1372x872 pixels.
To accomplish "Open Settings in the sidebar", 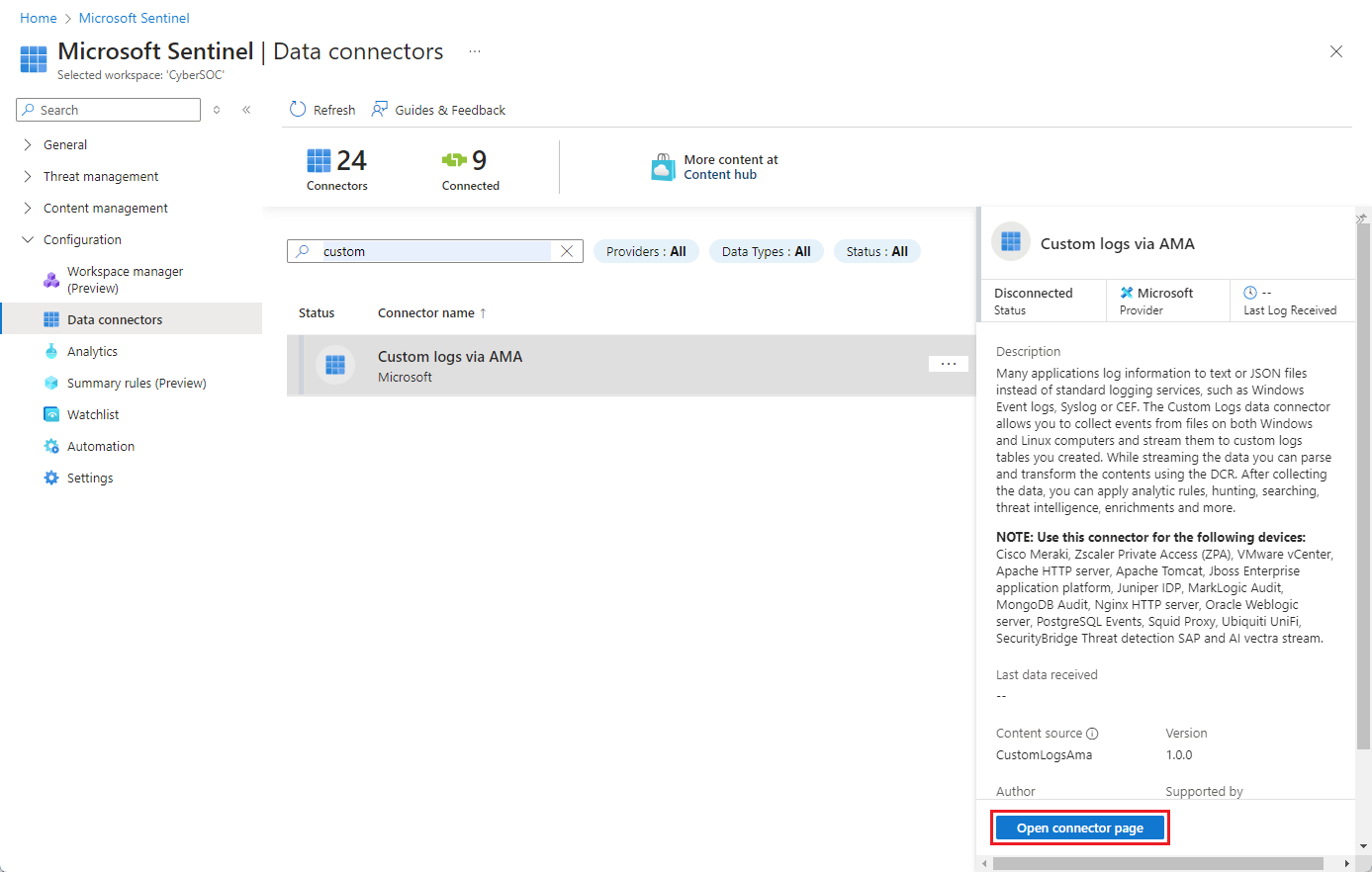I will coord(89,478).
